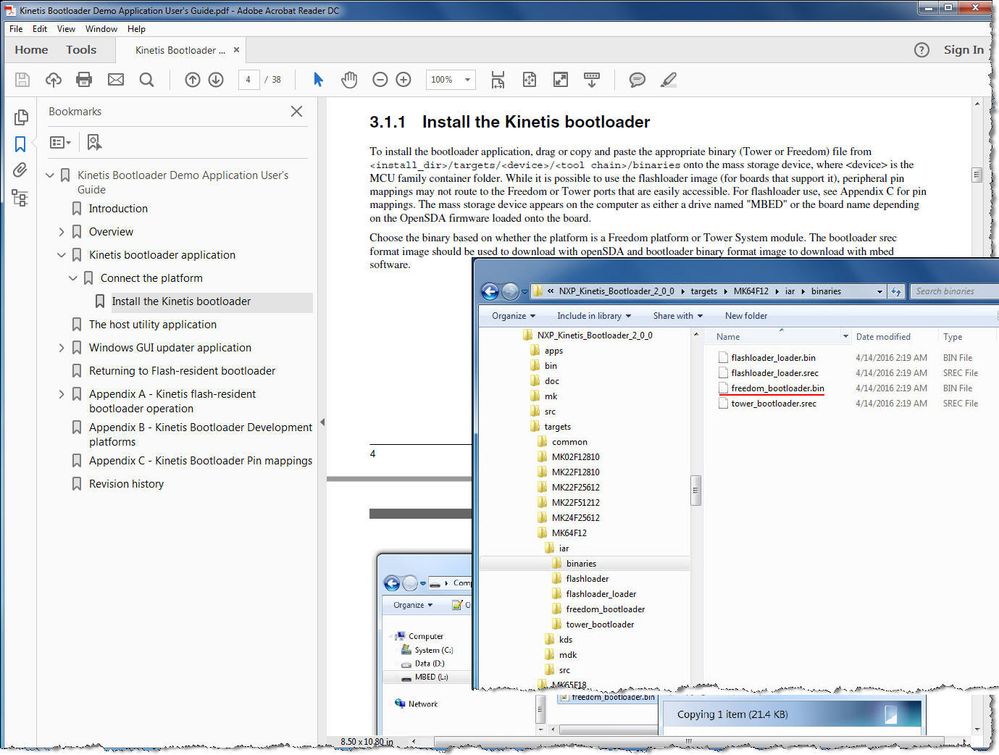Switch to the Home tab
999x755 pixels.
point(31,50)
